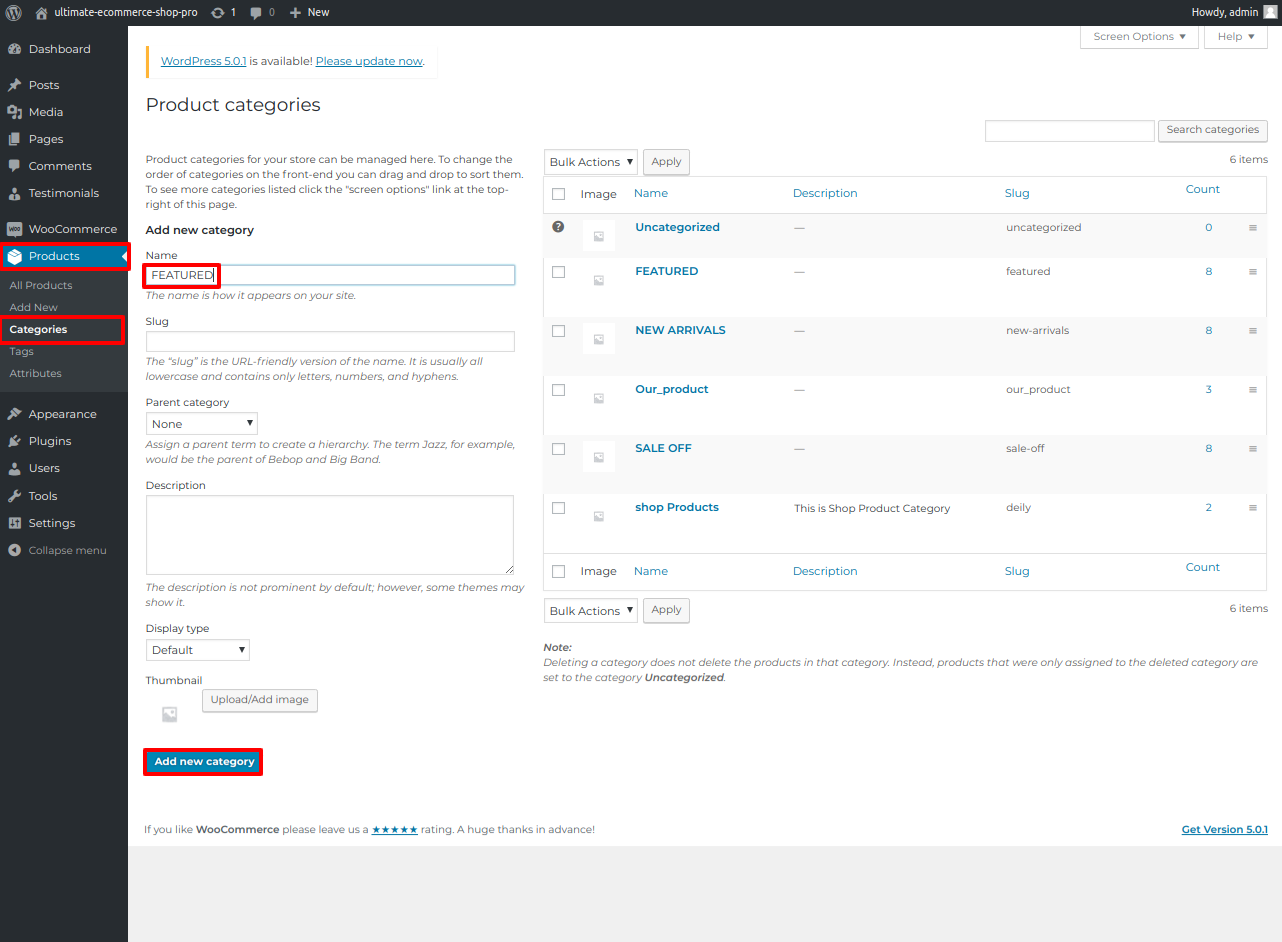Click the Slug input field
This screenshot has width=1282, height=942.
click(x=330, y=342)
